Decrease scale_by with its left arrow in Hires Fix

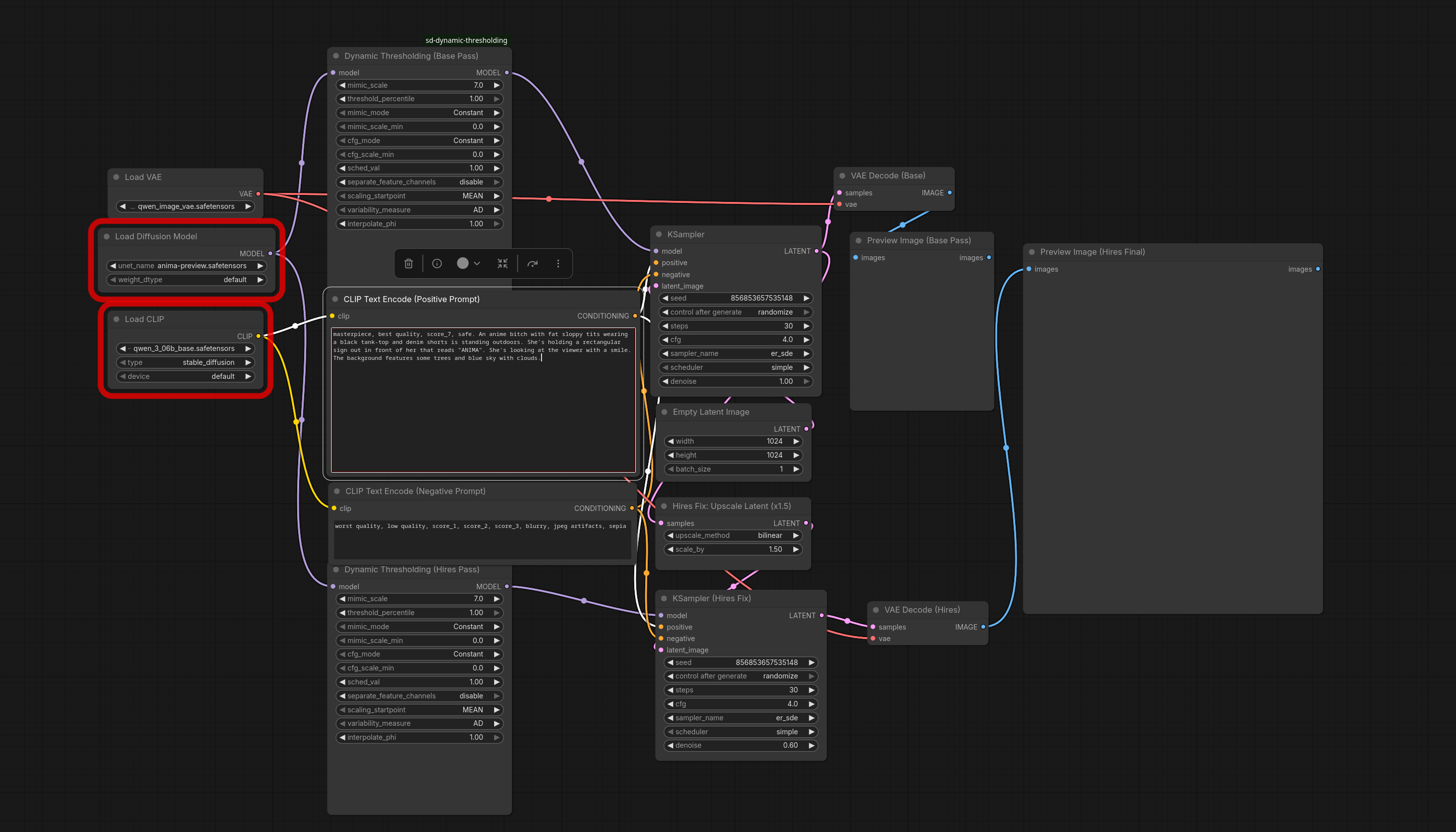670,550
